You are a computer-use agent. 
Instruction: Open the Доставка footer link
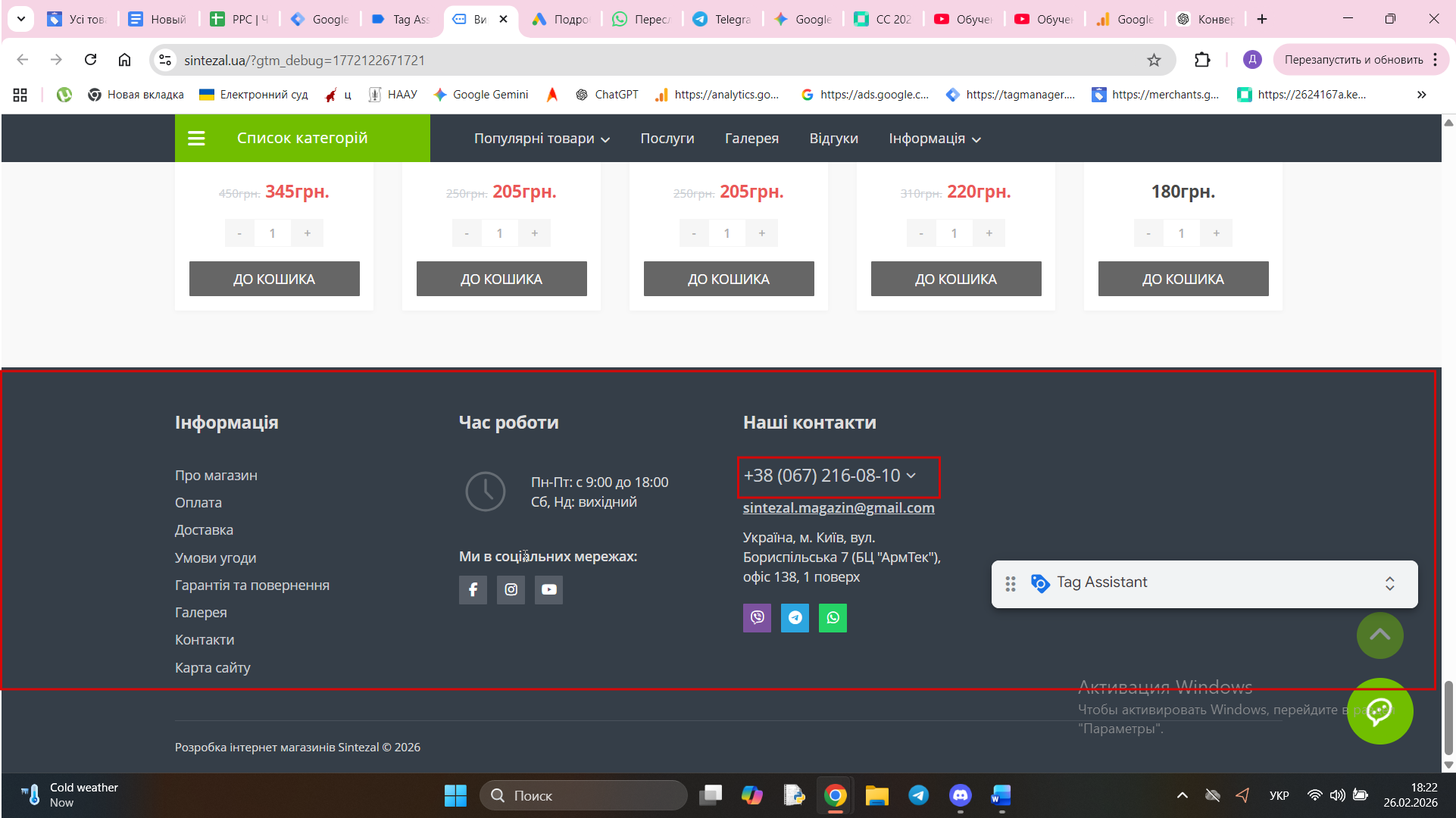coord(204,529)
